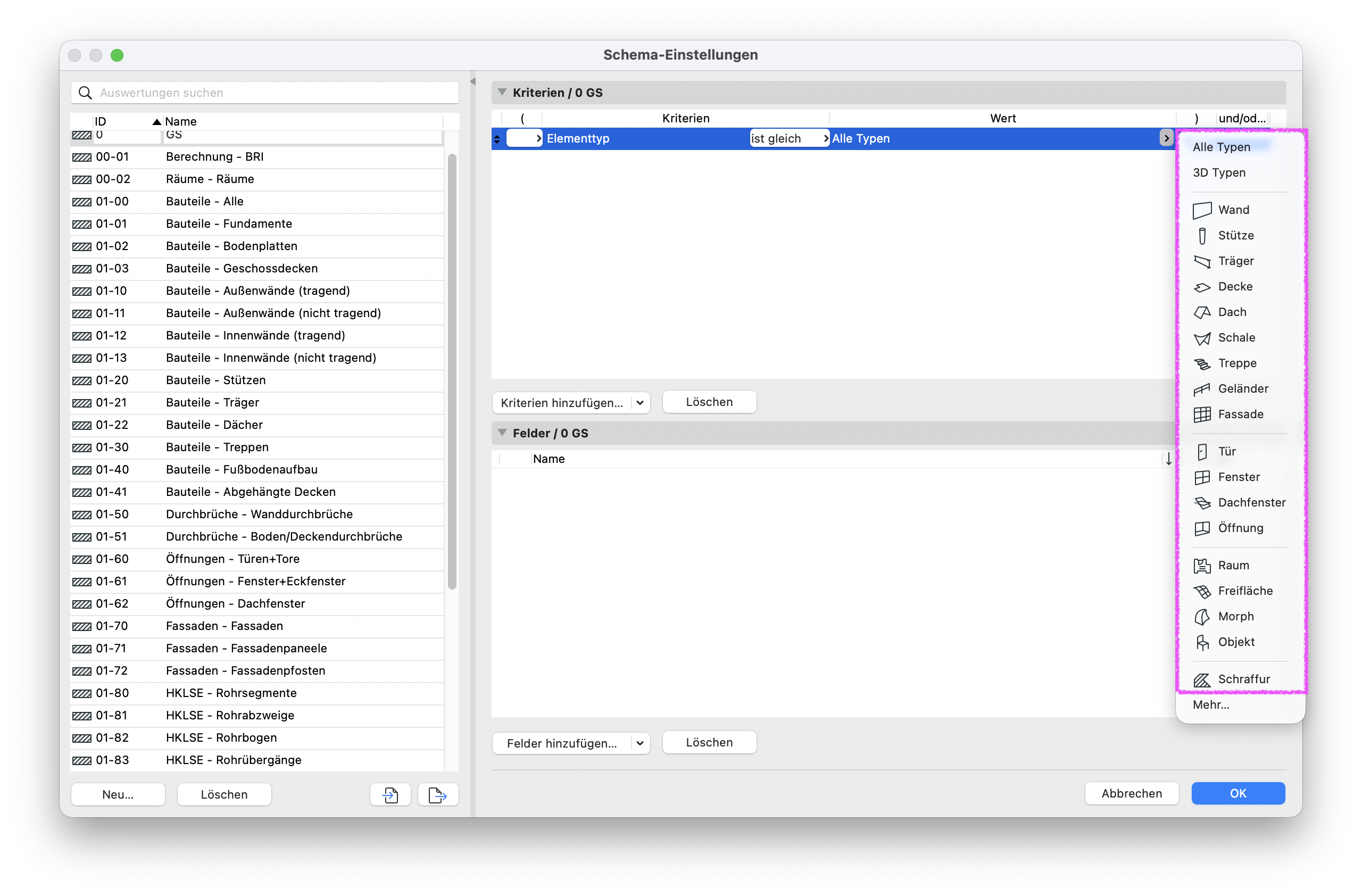Select the Wand element type icon
Screen dimensions: 1362x896
(1202, 210)
